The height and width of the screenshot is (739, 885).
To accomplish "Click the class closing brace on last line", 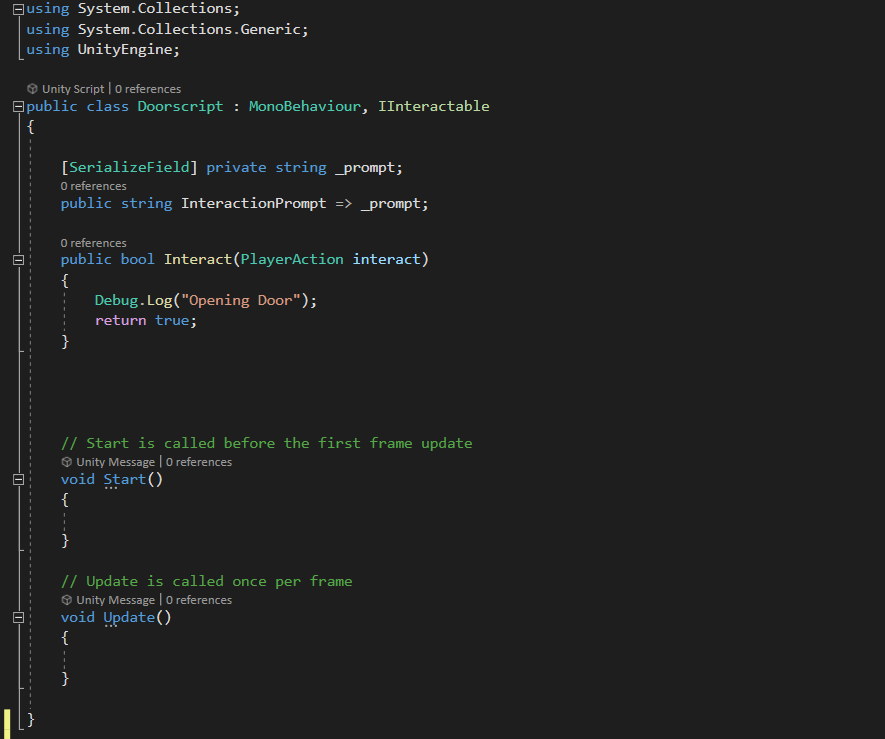I will [30, 719].
